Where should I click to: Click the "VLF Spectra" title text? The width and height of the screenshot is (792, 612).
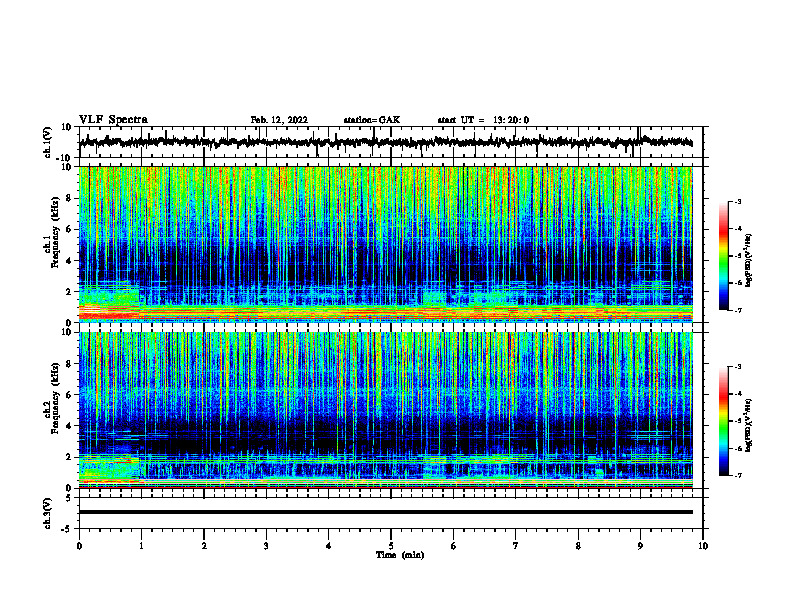click(113, 120)
